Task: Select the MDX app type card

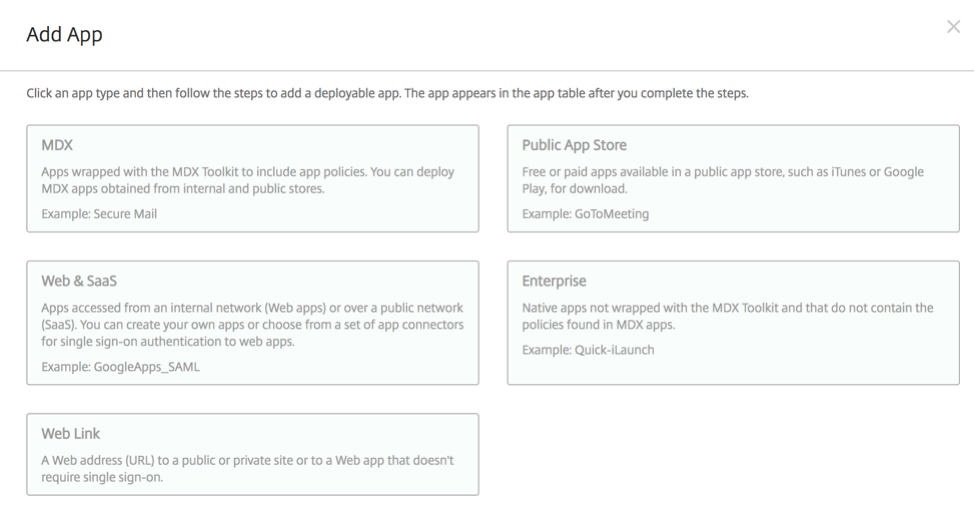Action: tap(253, 179)
